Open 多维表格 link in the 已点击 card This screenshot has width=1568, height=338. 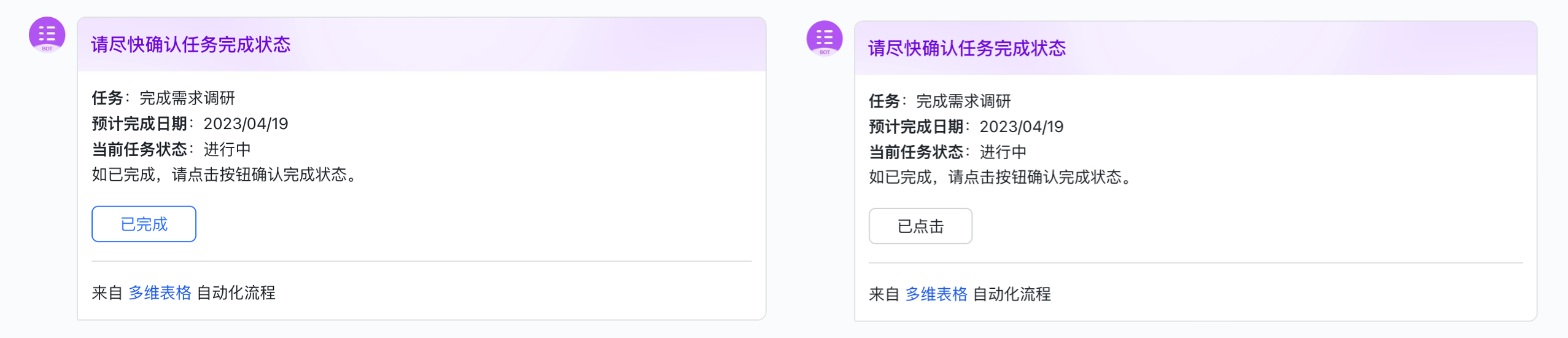click(936, 294)
